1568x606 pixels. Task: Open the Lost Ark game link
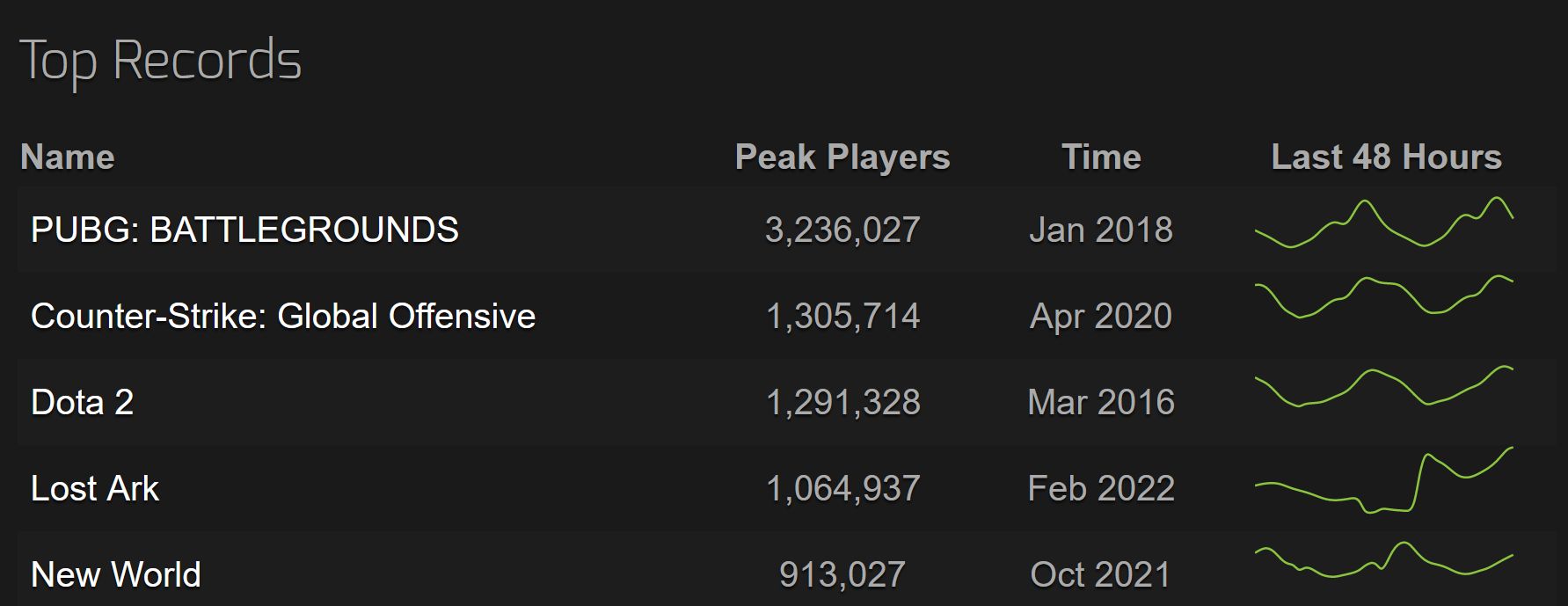click(95, 488)
